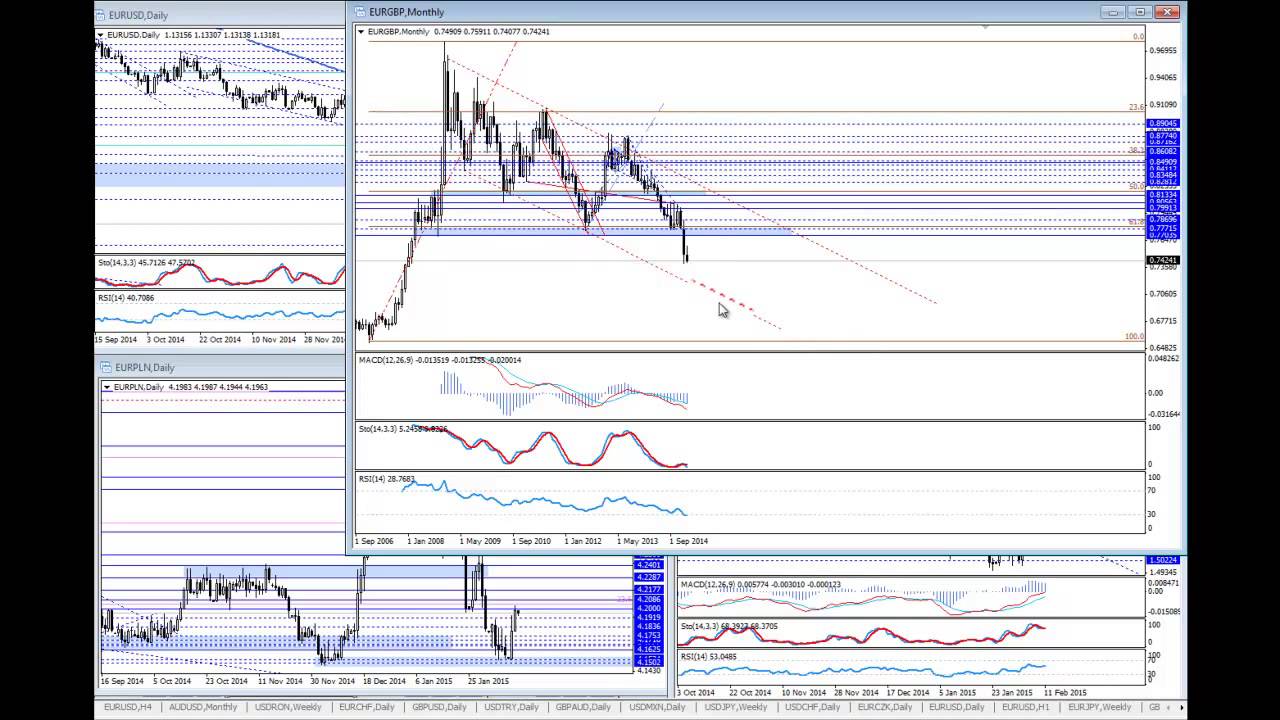Image resolution: width=1280 pixels, height=720 pixels.
Task: Click the EURPLN,Daily window title bar
Action: pyautogui.click(x=222, y=367)
